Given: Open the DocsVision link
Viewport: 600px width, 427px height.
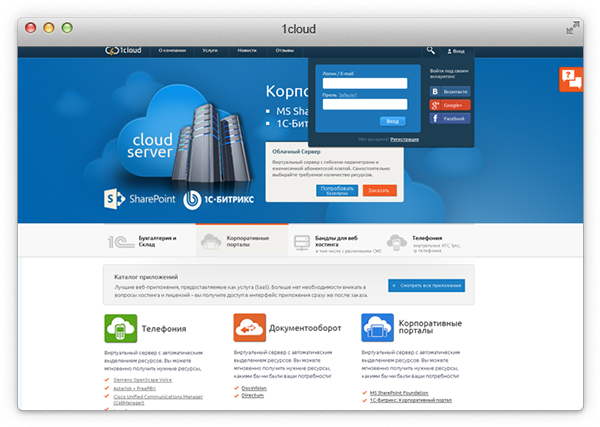Looking at the screenshot, I should pos(254,388).
